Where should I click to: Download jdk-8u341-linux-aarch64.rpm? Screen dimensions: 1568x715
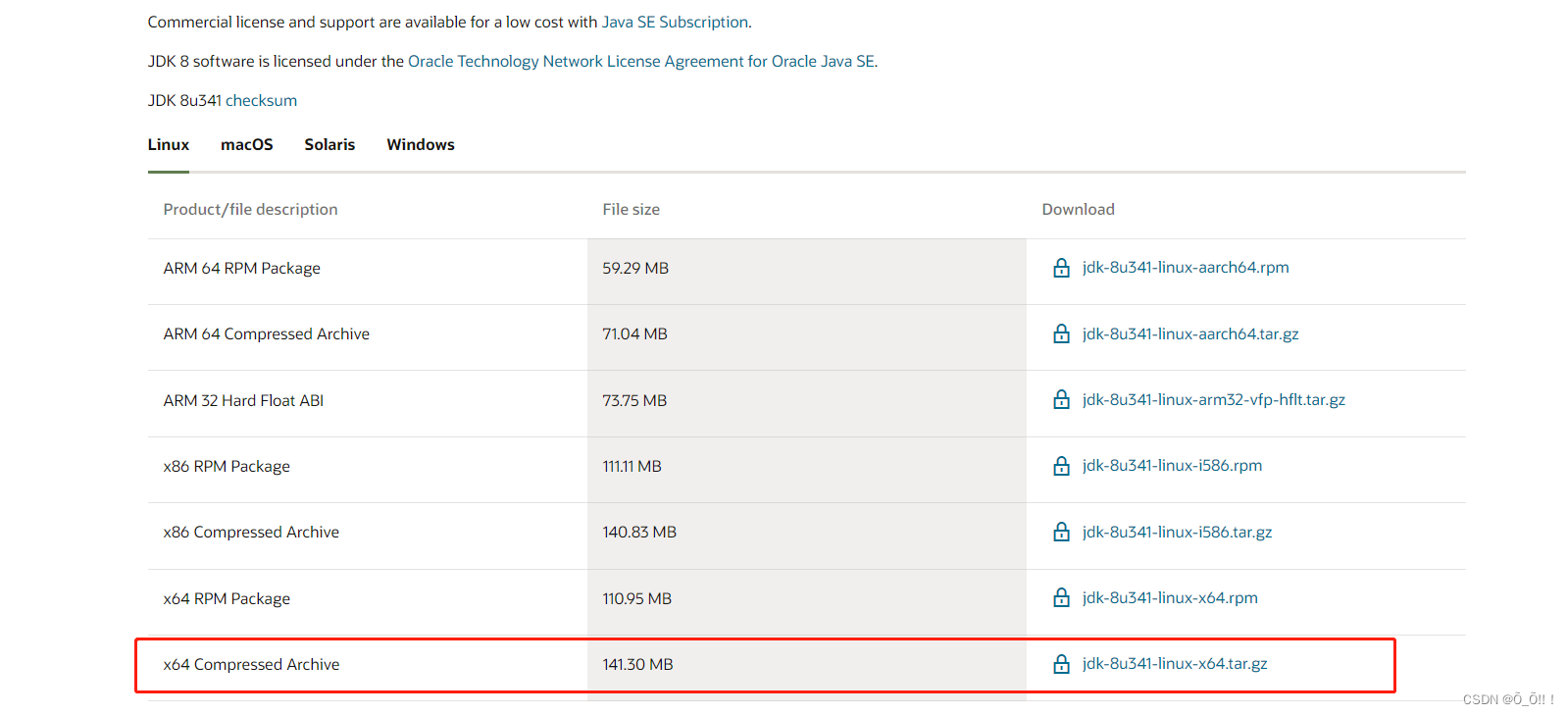pyautogui.click(x=1186, y=267)
